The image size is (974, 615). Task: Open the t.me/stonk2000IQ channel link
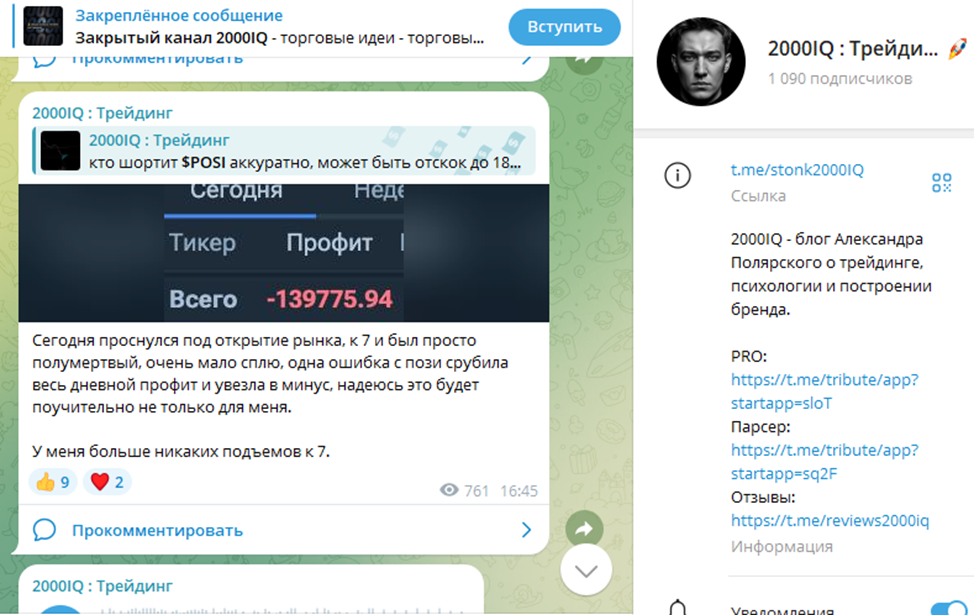point(797,170)
